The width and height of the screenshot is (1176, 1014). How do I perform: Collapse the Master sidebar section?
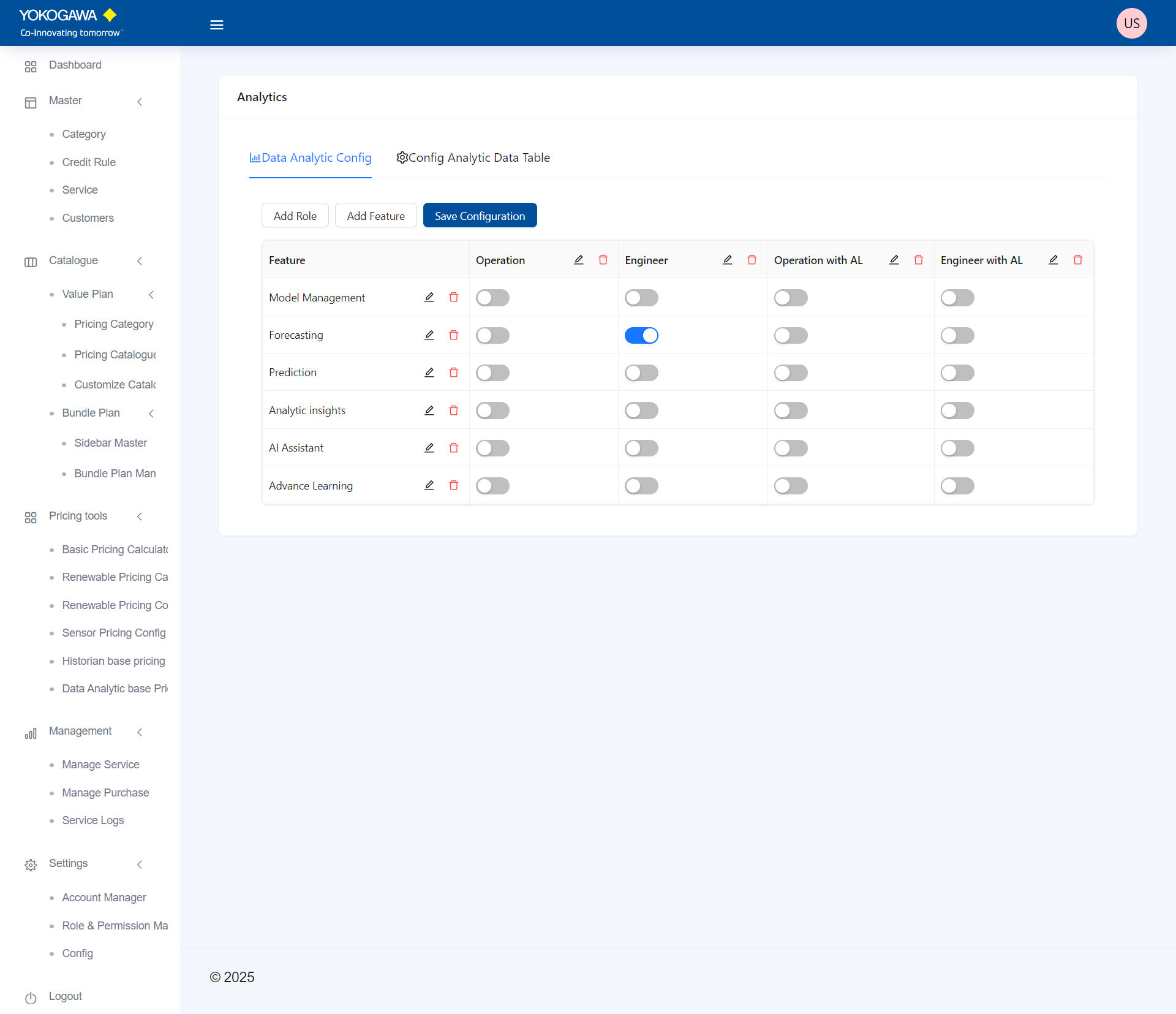(x=140, y=102)
